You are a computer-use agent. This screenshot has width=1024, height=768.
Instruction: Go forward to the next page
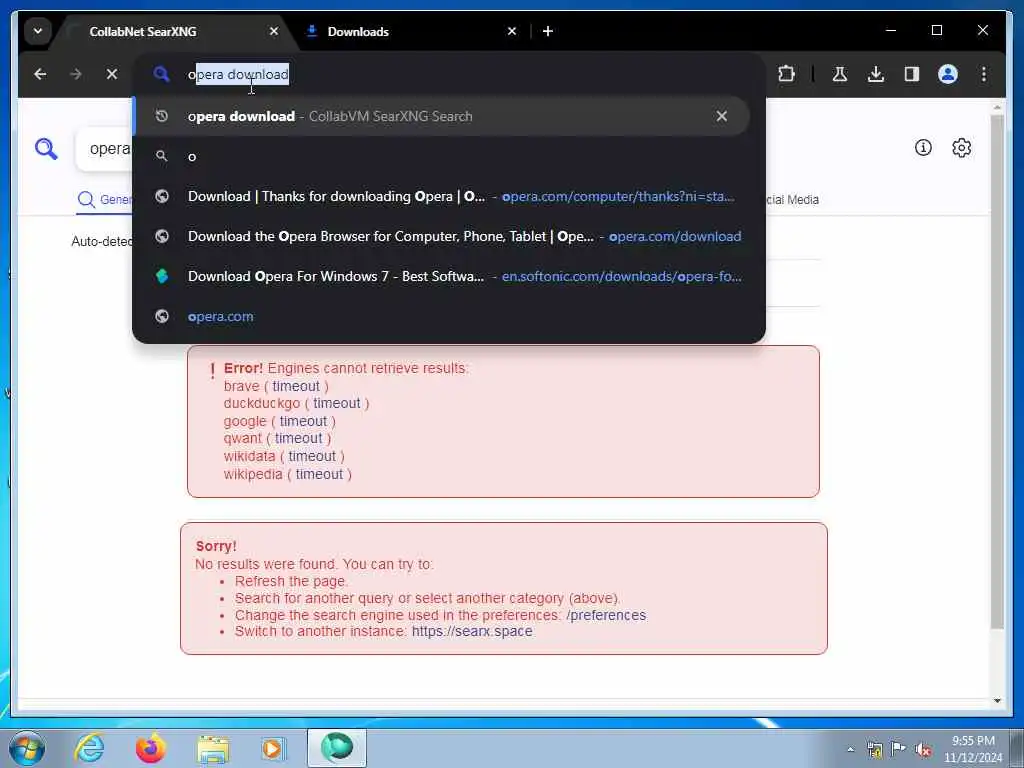76,74
